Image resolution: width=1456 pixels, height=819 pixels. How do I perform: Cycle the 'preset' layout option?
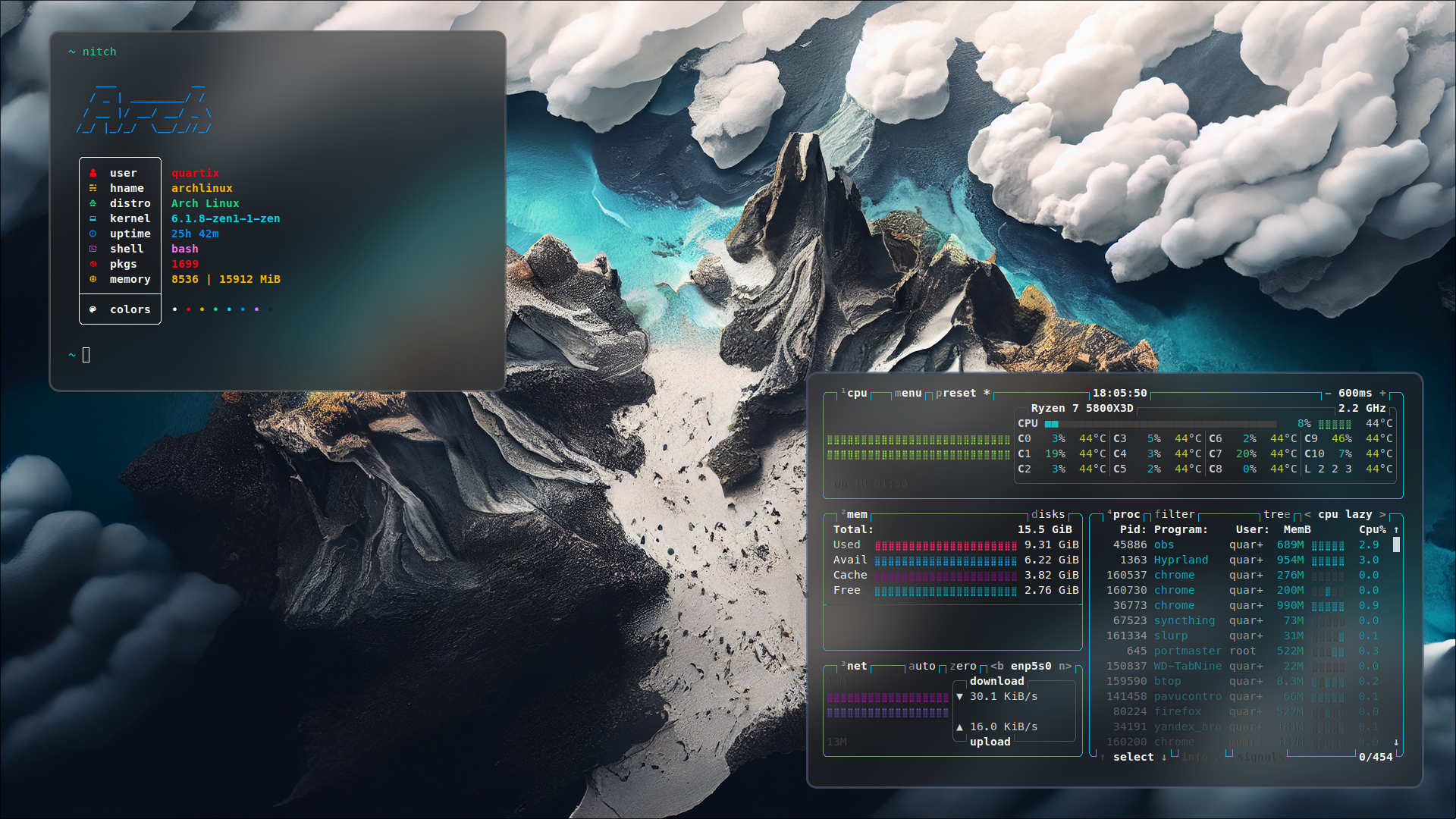coord(955,393)
